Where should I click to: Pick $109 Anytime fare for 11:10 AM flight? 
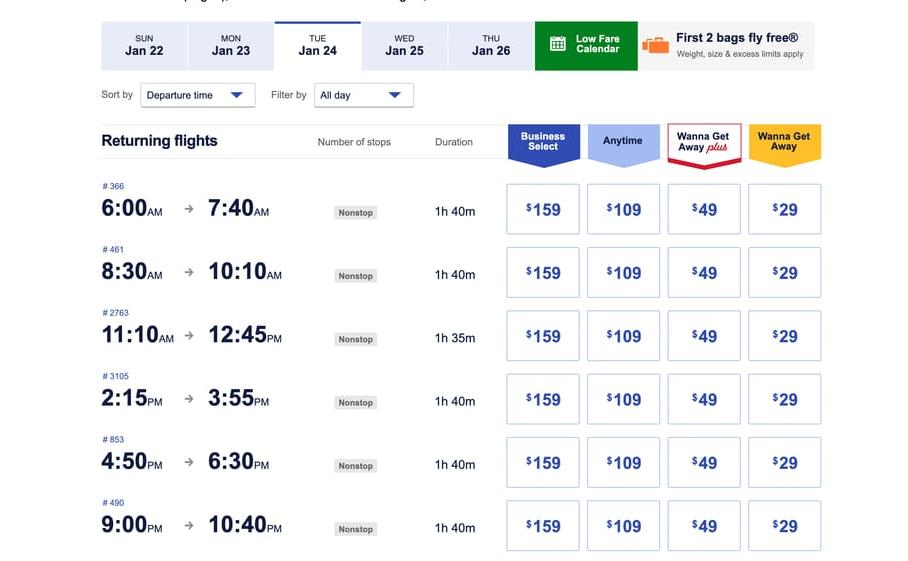tap(623, 336)
